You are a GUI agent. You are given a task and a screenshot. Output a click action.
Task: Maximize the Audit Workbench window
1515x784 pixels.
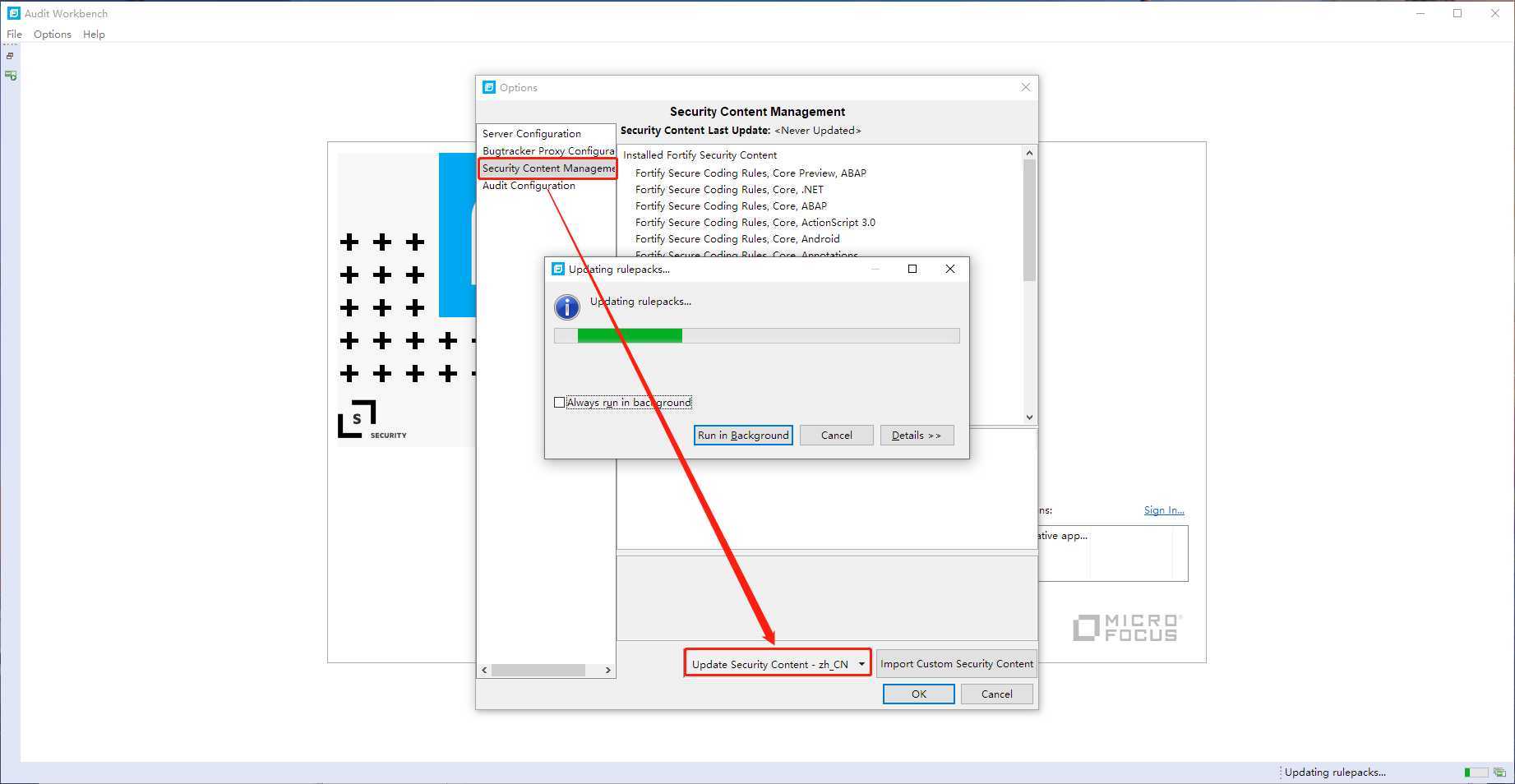coord(1457,13)
